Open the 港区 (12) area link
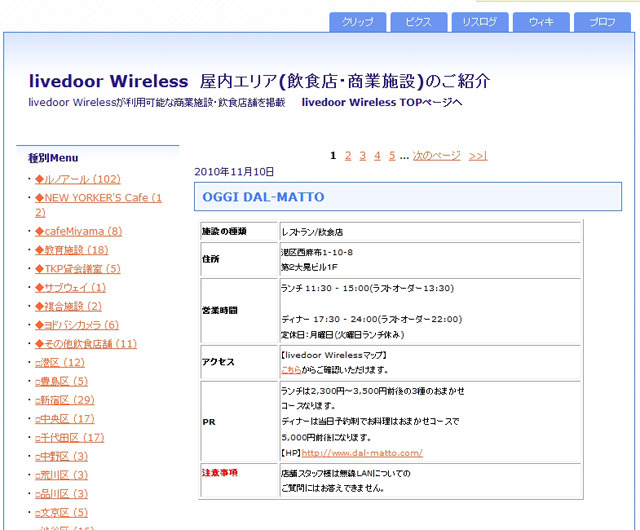Viewport: 640px width, 530px height. (x=60, y=363)
